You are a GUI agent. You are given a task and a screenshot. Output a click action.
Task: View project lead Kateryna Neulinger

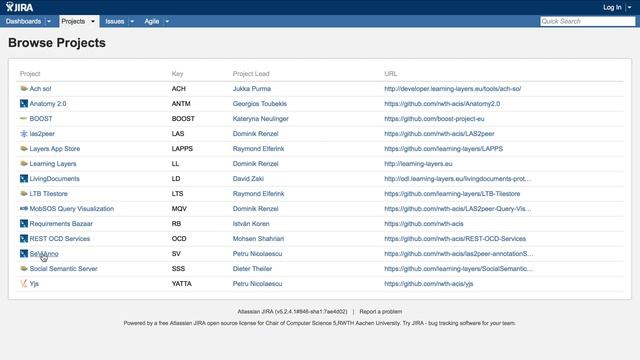point(260,119)
